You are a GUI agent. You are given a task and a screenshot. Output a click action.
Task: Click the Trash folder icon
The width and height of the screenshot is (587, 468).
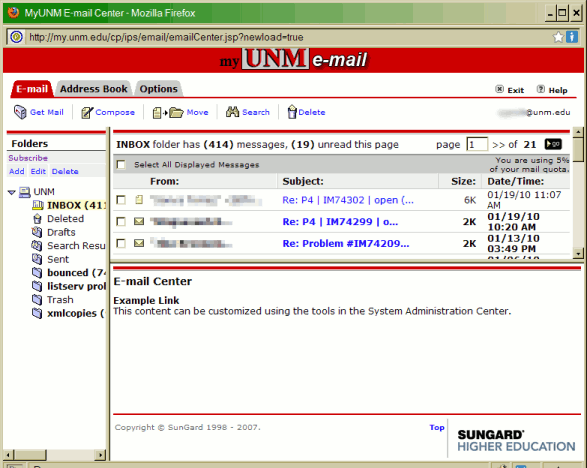click(37, 300)
